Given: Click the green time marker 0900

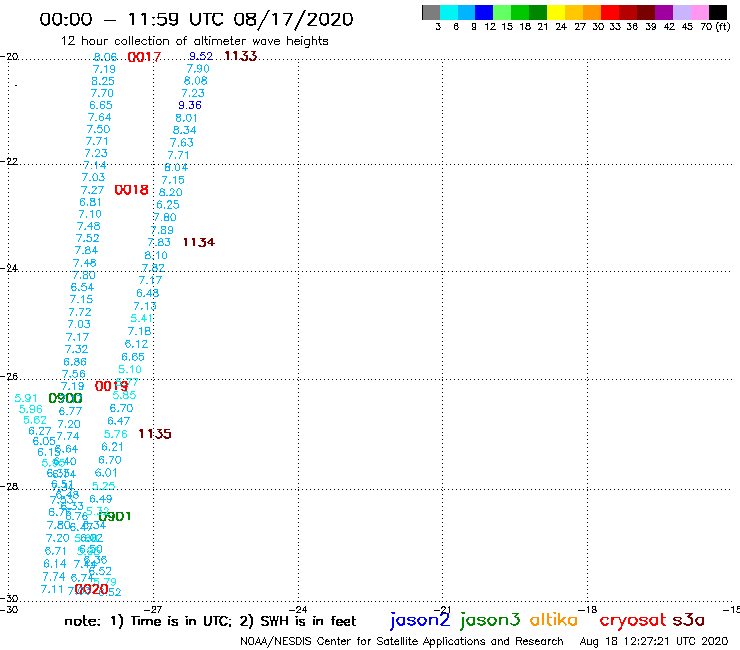Looking at the screenshot, I should pyautogui.click(x=66, y=398).
